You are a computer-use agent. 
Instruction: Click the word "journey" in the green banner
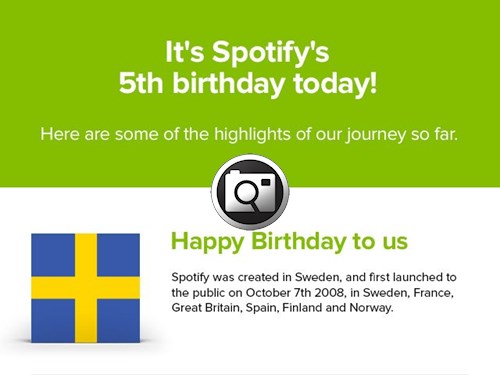[x=375, y=135]
